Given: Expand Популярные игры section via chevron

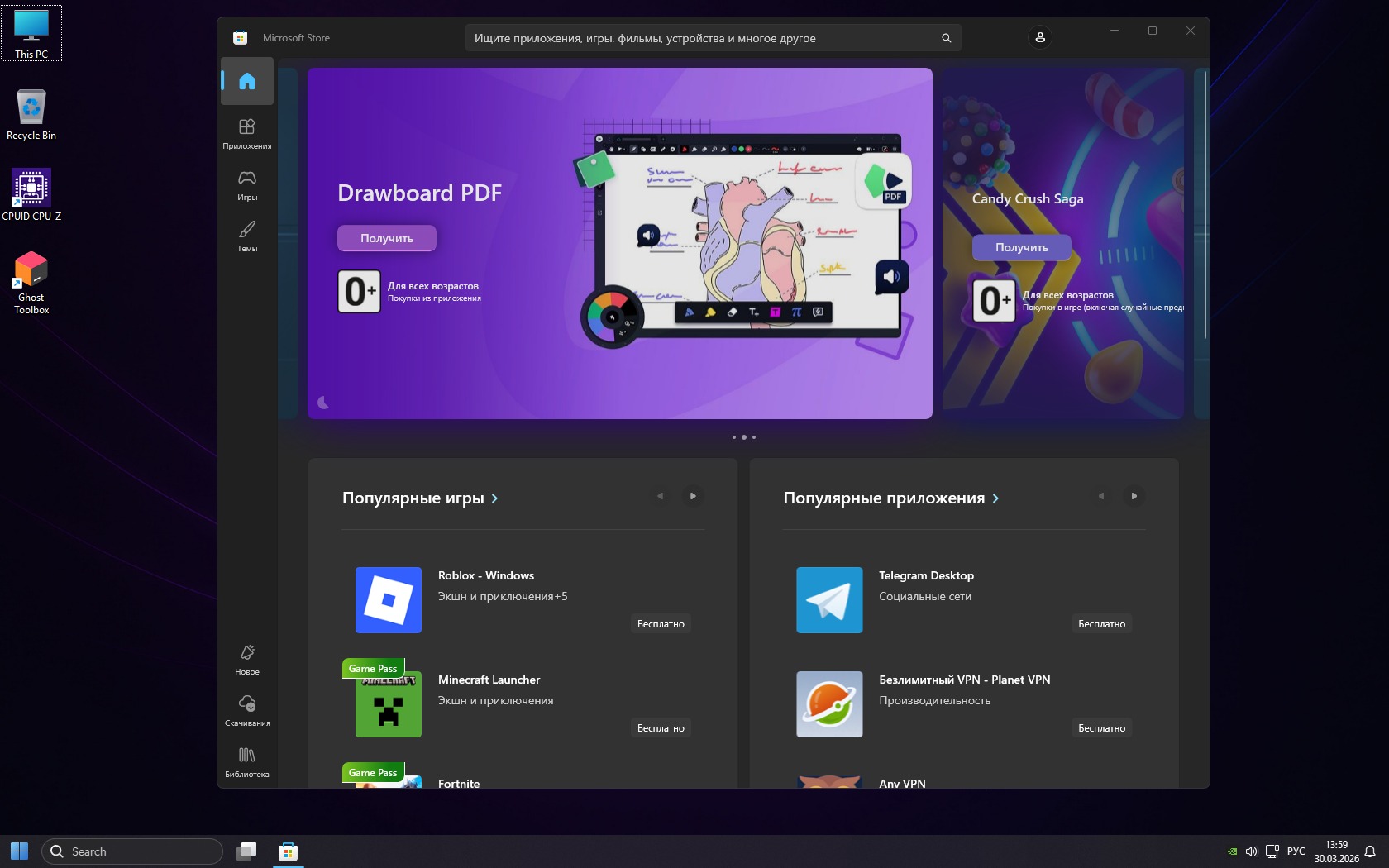Looking at the screenshot, I should (494, 498).
